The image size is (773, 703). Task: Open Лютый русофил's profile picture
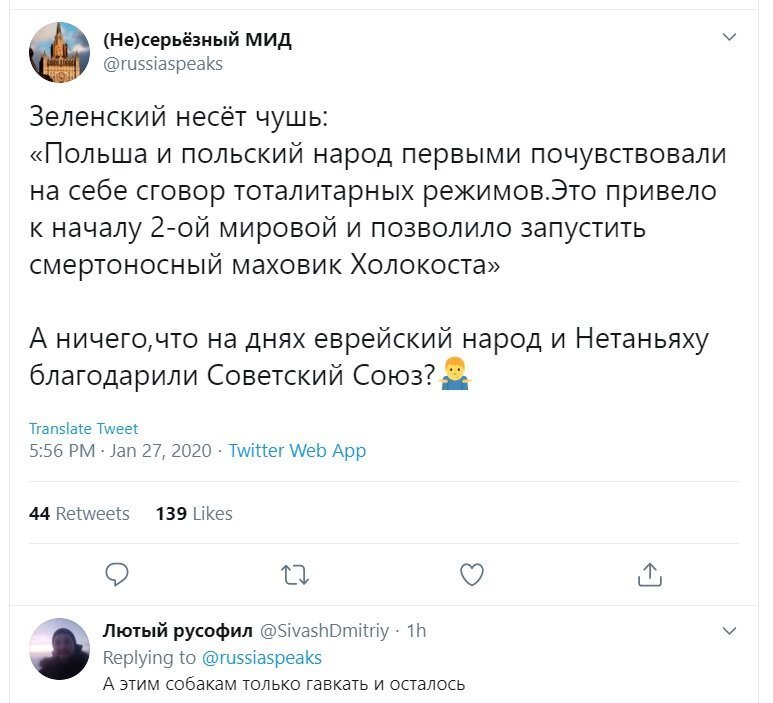coord(60,649)
